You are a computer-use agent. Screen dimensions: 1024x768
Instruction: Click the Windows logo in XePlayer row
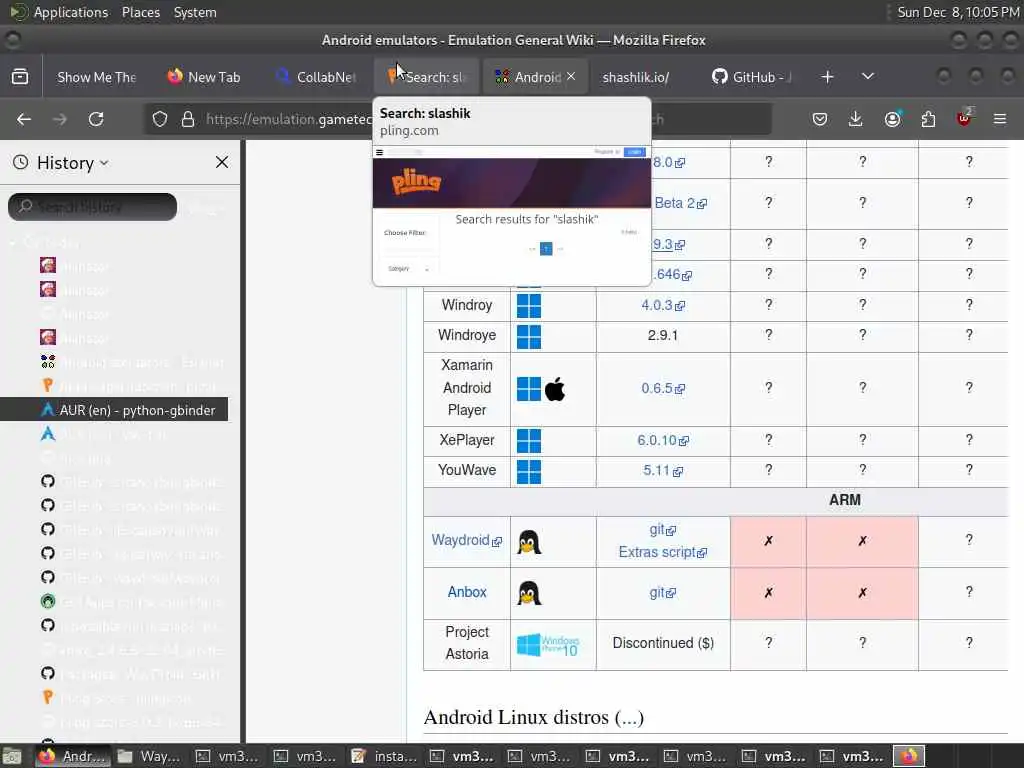(529, 441)
